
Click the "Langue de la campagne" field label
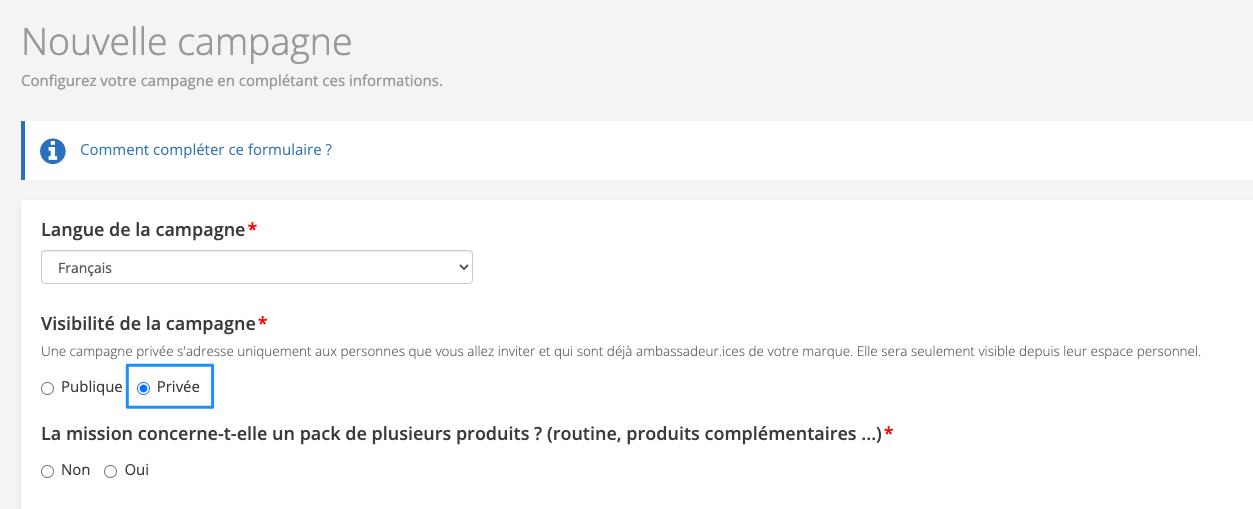pyautogui.click(x=143, y=230)
